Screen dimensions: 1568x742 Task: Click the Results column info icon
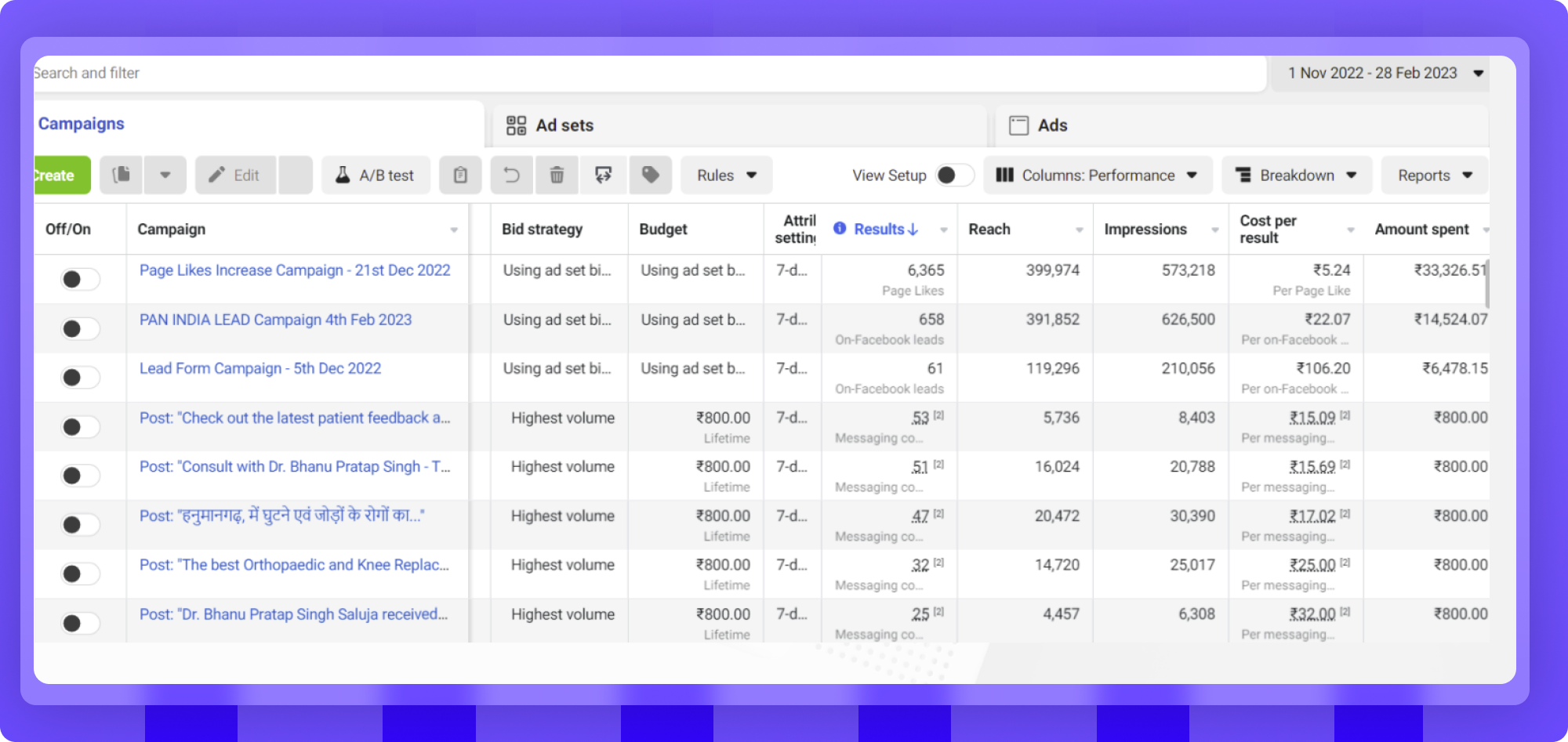(x=840, y=229)
